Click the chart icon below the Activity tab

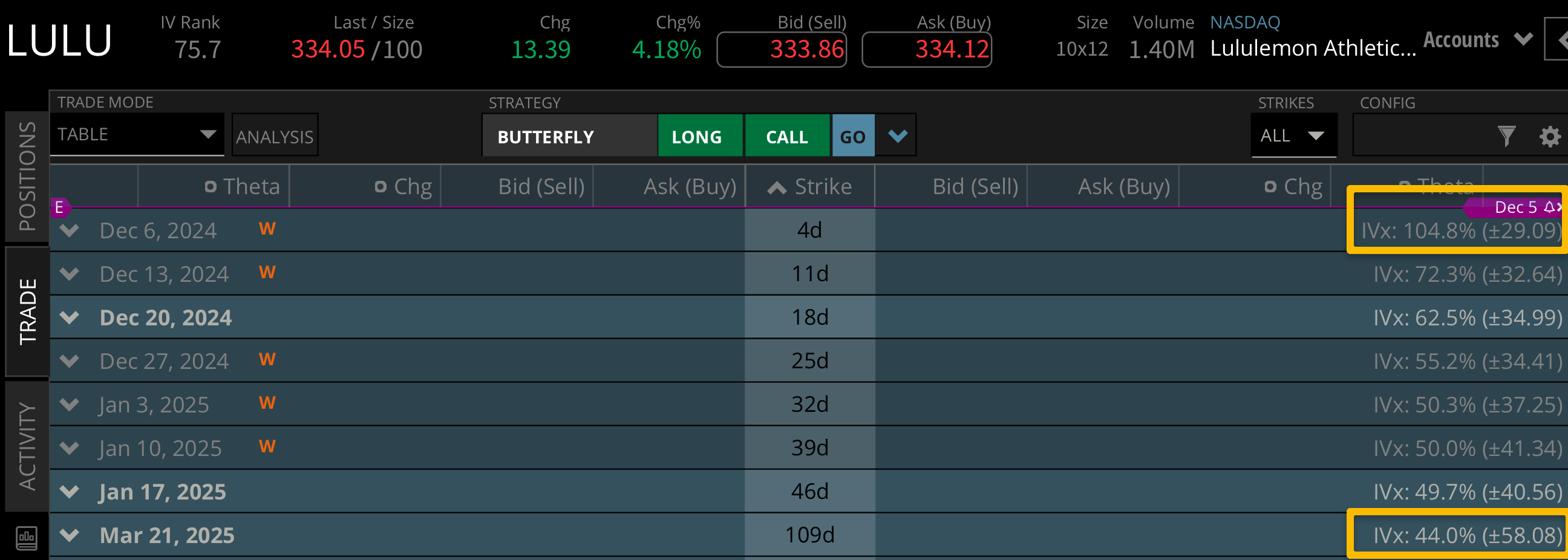pos(26,537)
